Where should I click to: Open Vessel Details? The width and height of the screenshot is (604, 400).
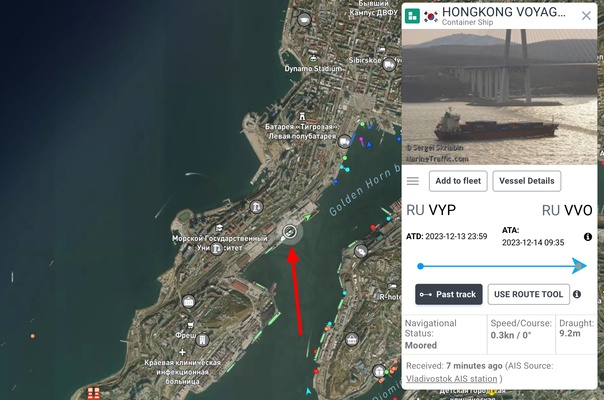[527, 181]
